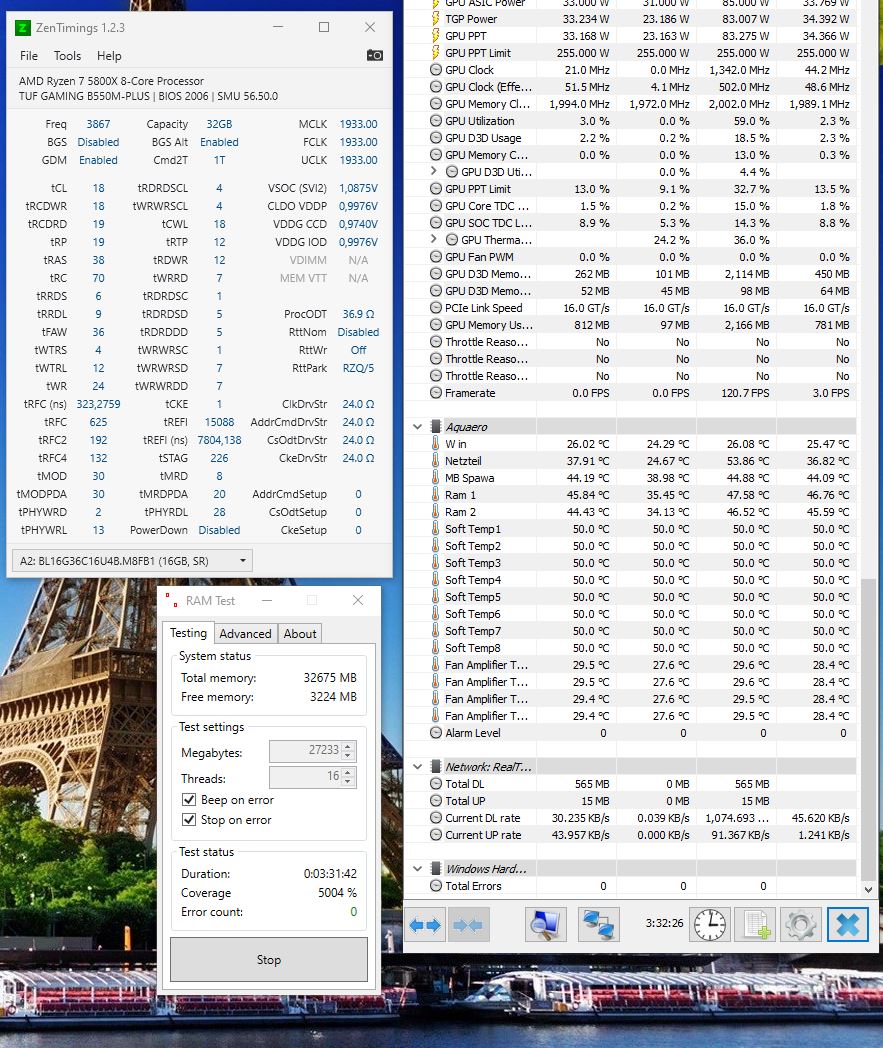Click the chip icon beside Aquaero group
883x1048 pixels.
click(x=436, y=426)
